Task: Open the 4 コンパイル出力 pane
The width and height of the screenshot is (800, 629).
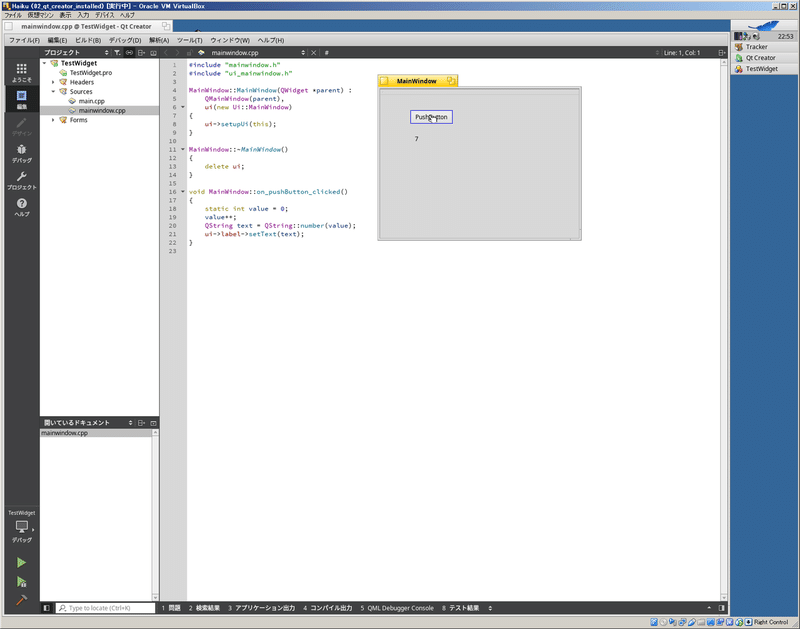Action: pyautogui.click(x=328, y=608)
